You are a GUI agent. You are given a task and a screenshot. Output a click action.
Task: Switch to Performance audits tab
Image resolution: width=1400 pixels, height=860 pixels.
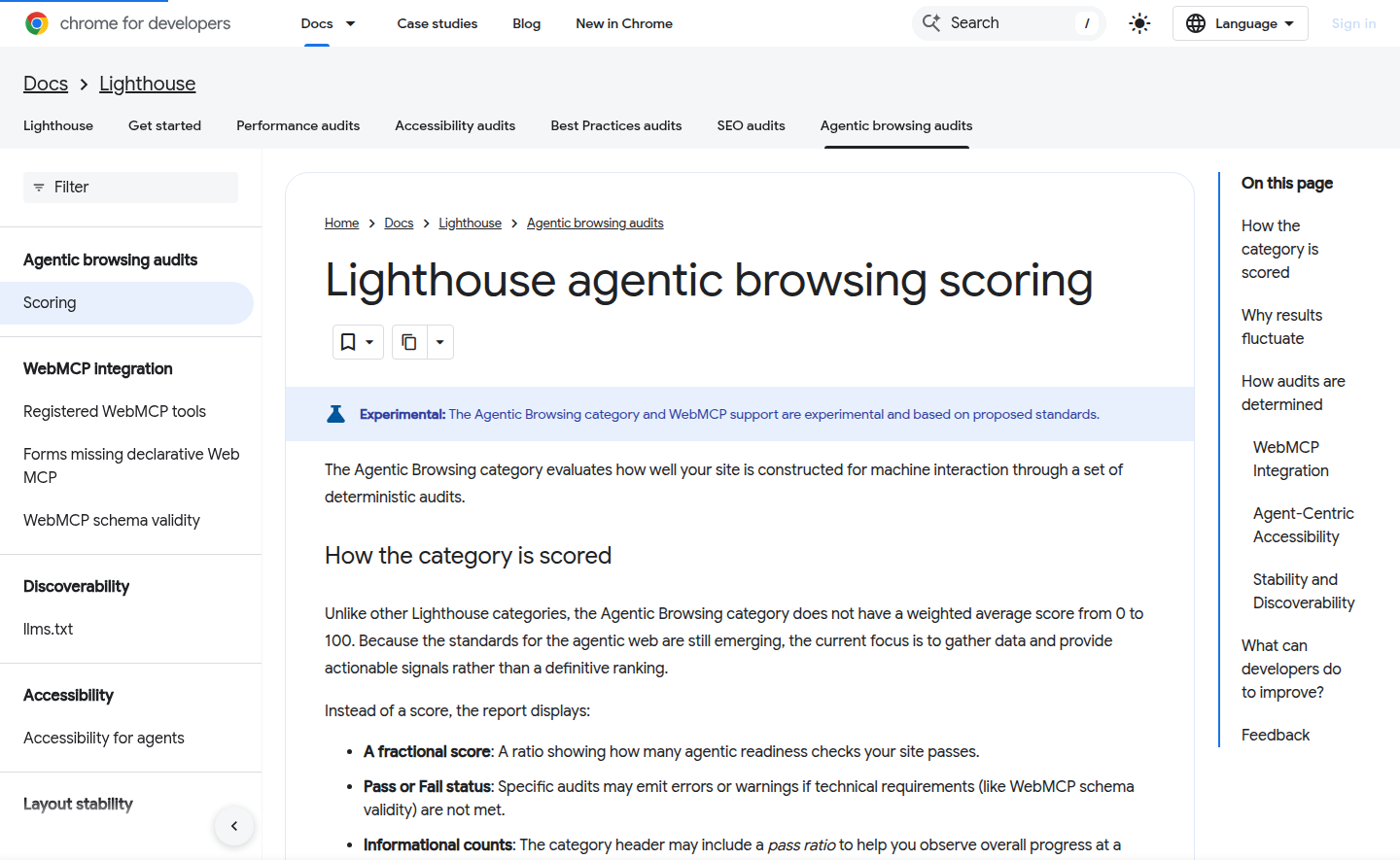[x=297, y=125]
